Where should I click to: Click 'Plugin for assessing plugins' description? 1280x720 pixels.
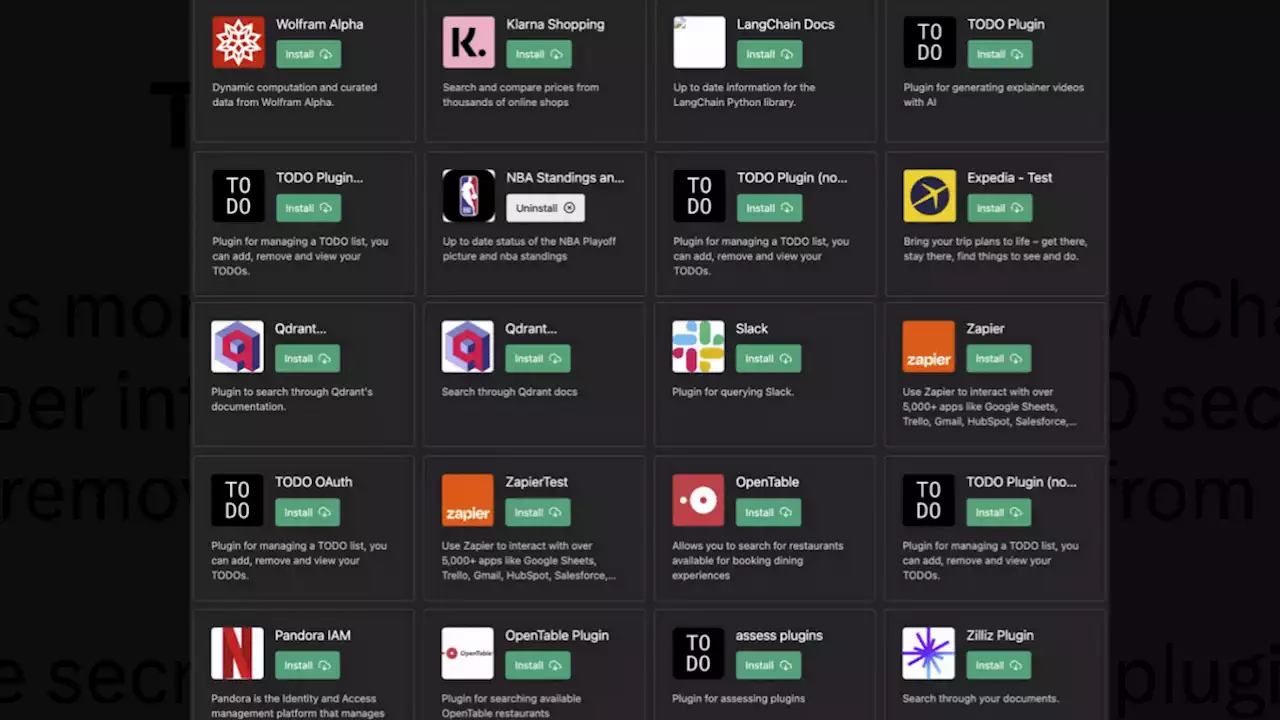[738, 699]
